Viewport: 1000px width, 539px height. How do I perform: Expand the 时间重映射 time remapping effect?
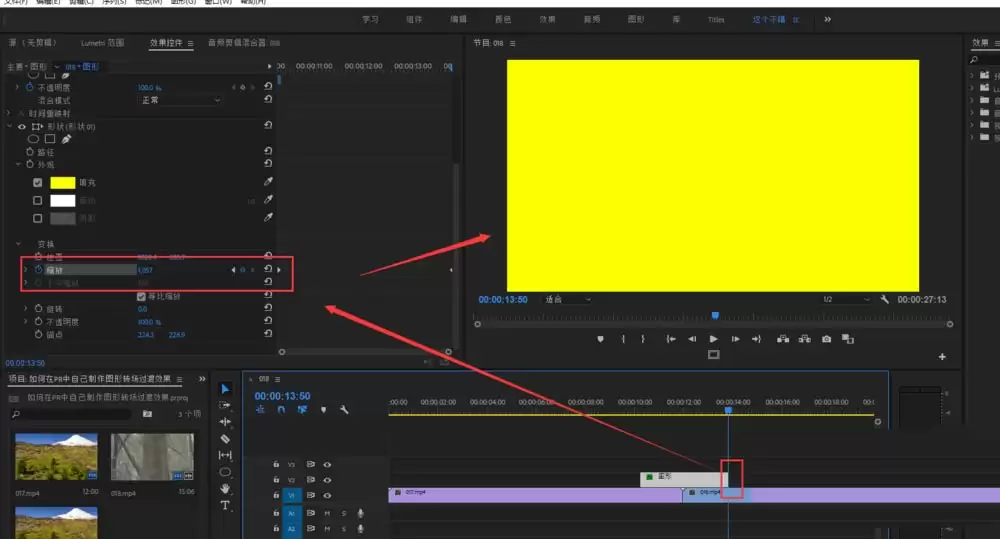[x=9, y=113]
